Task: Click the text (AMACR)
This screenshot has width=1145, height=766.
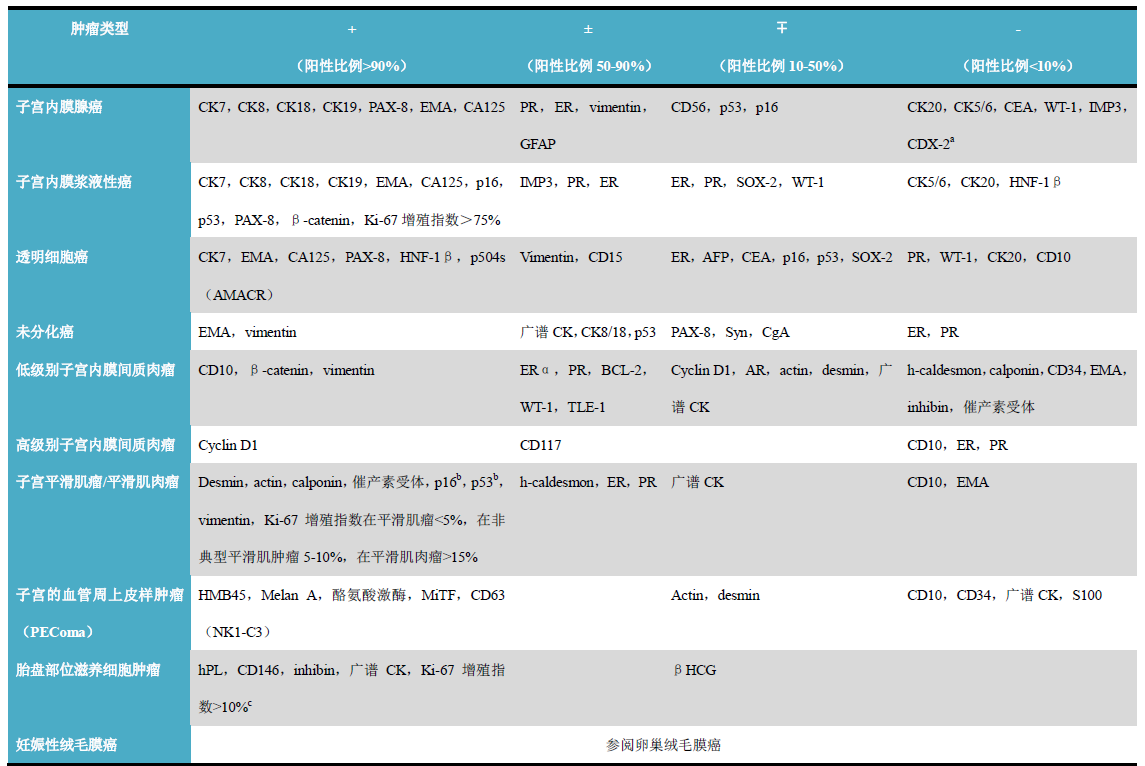Action: [x=239, y=295]
